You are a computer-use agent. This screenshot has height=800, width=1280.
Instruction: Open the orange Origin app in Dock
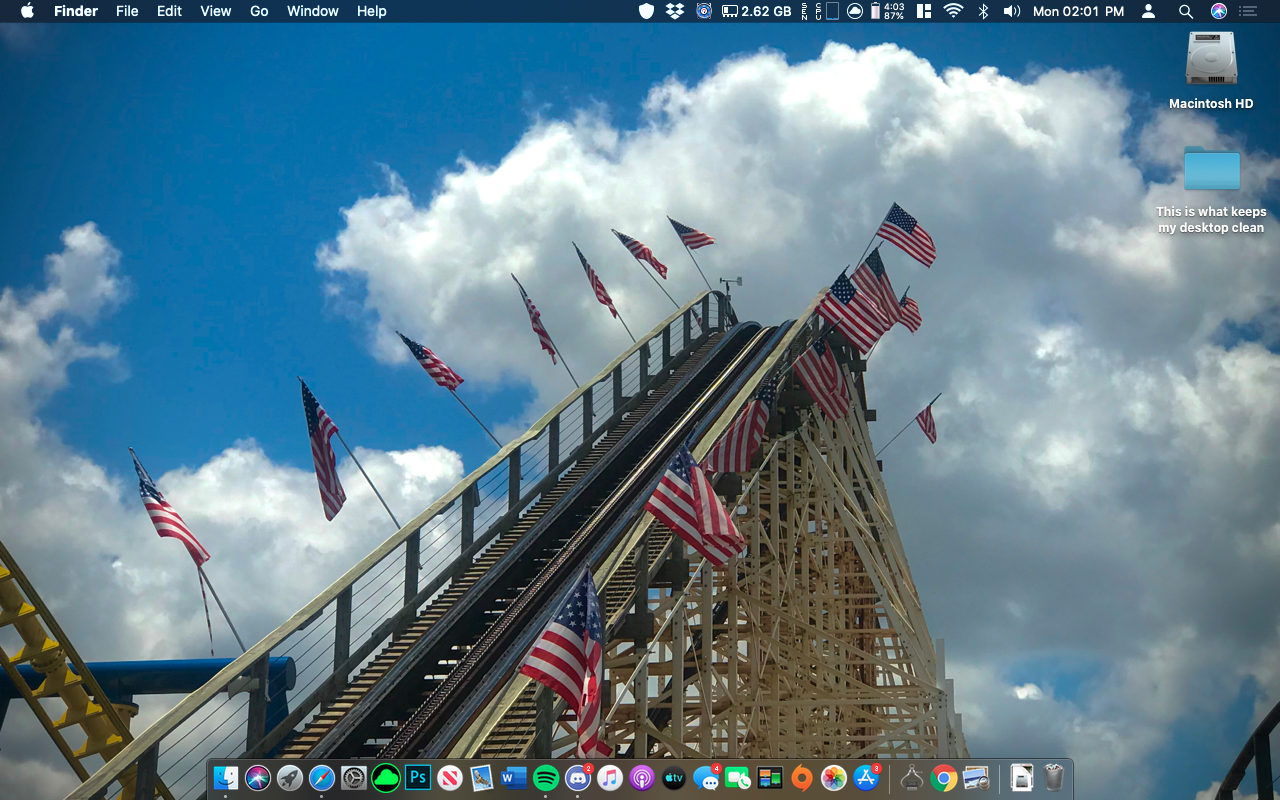click(802, 777)
